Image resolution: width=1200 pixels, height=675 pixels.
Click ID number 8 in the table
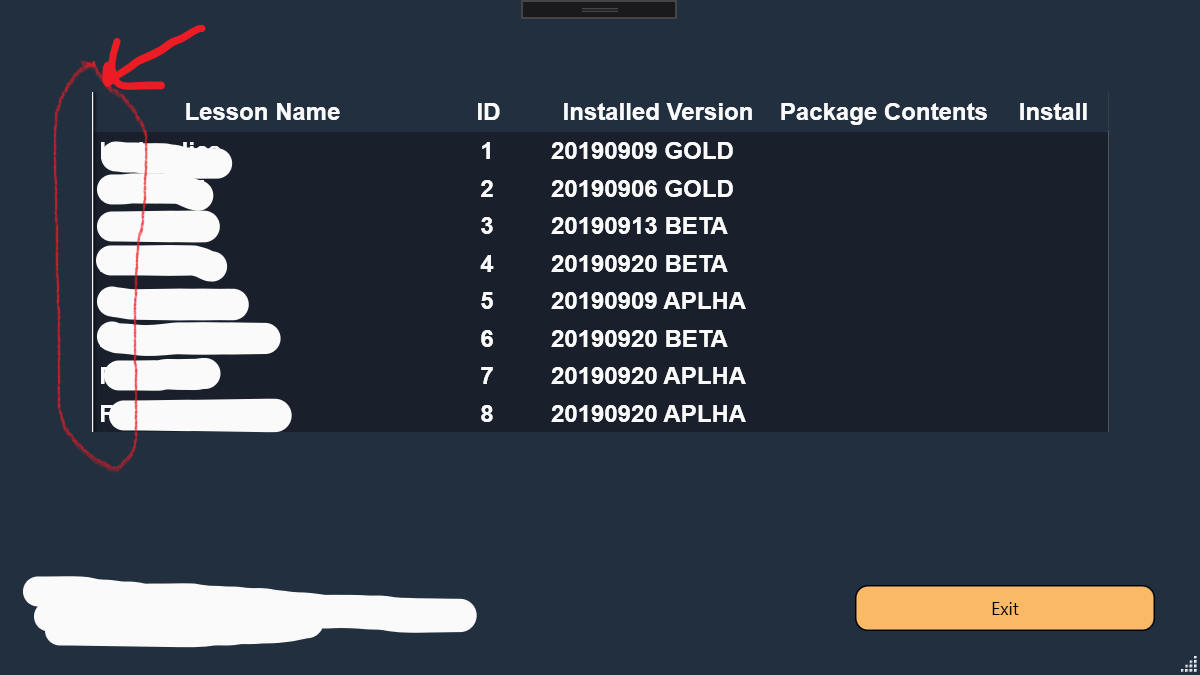487,414
